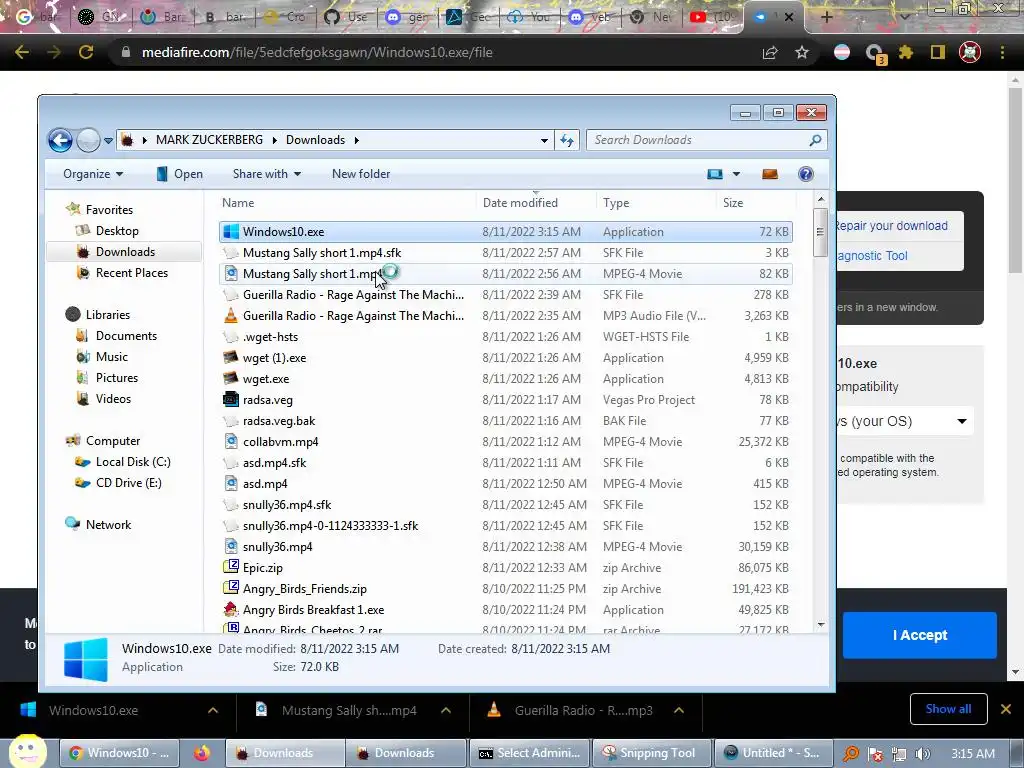
Task: Click the Open button in Explorer toolbar
Action: coord(180,174)
